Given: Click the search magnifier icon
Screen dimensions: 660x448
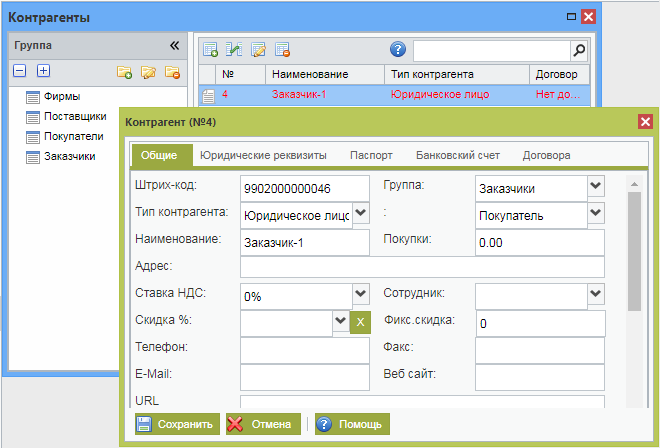Looking at the screenshot, I should 578,50.
